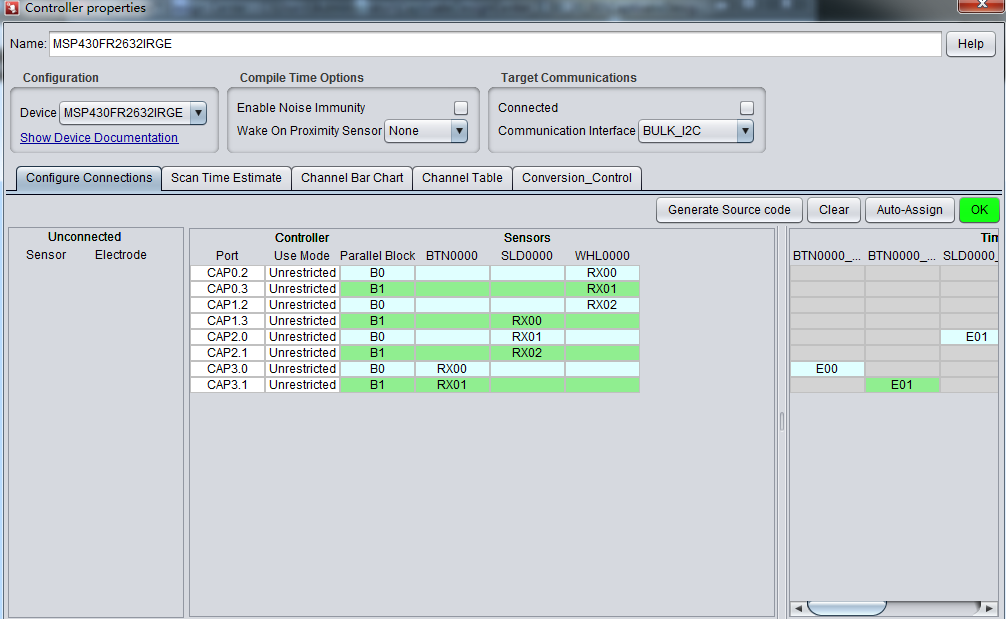
Task: Select the CAP3.0 port cell
Action: click(227, 369)
